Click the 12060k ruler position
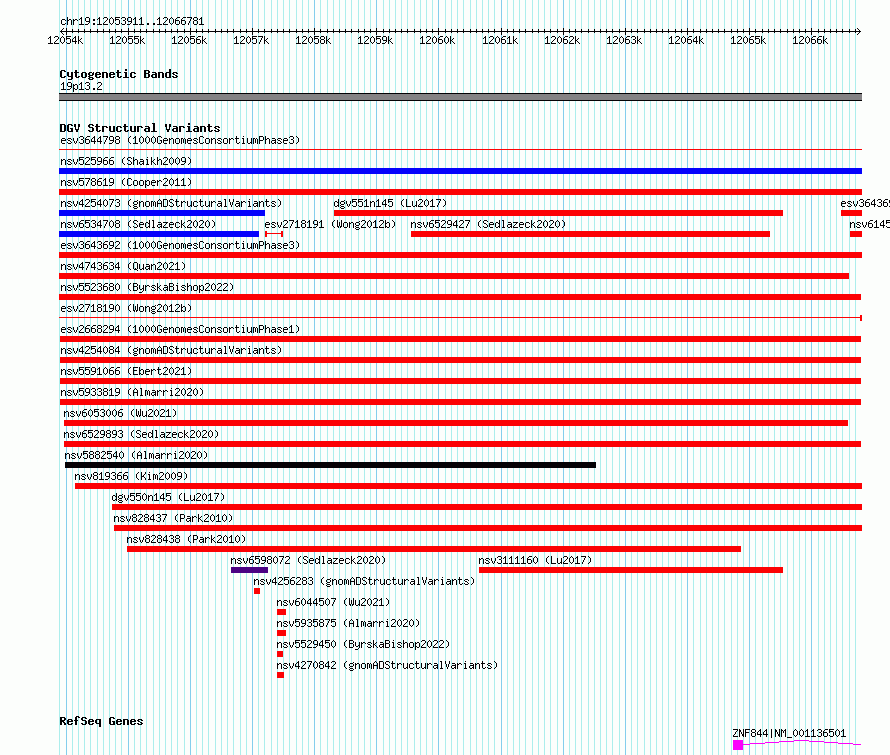Image resolution: width=890 pixels, height=755 pixels. coord(437,40)
